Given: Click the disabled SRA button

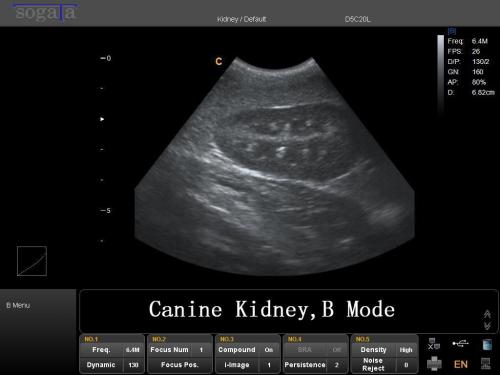Looking at the screenshot, I should (x=305, y=350).
